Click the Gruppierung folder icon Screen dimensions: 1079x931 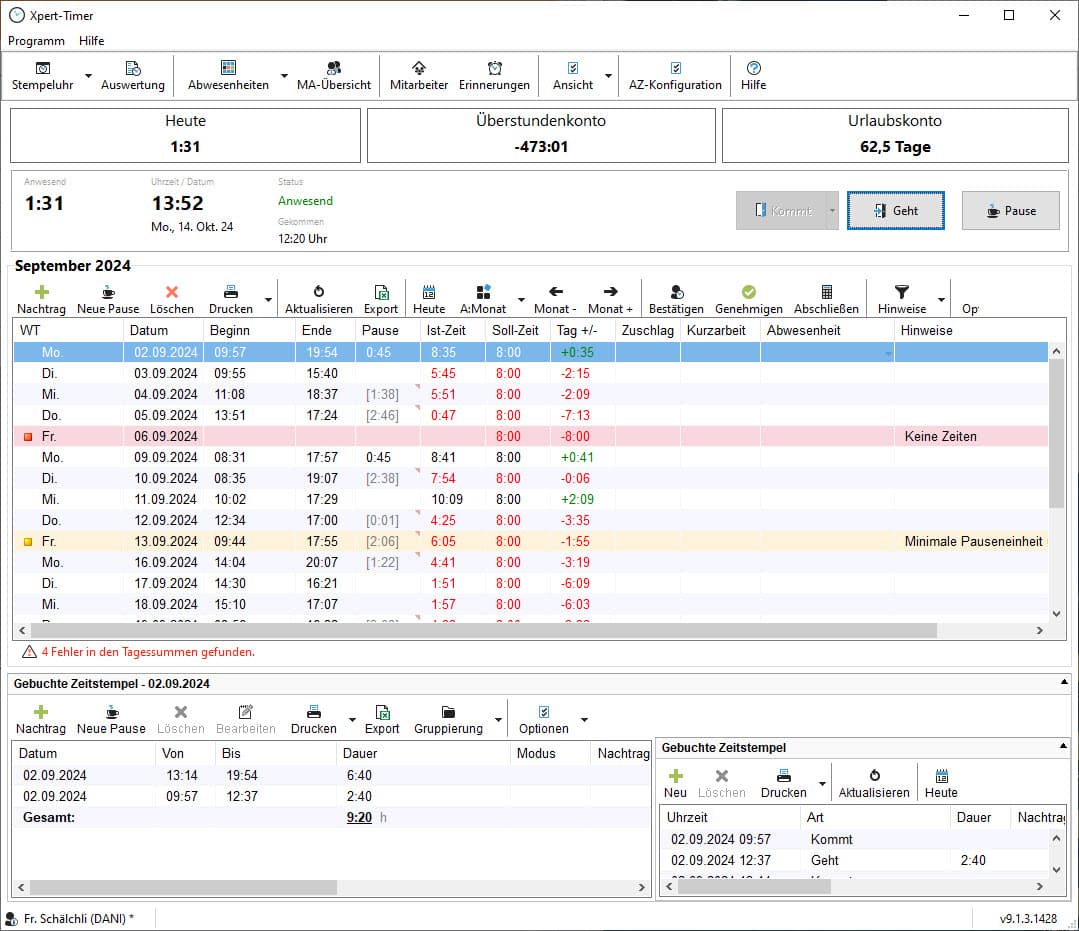[x=448, y=712]
